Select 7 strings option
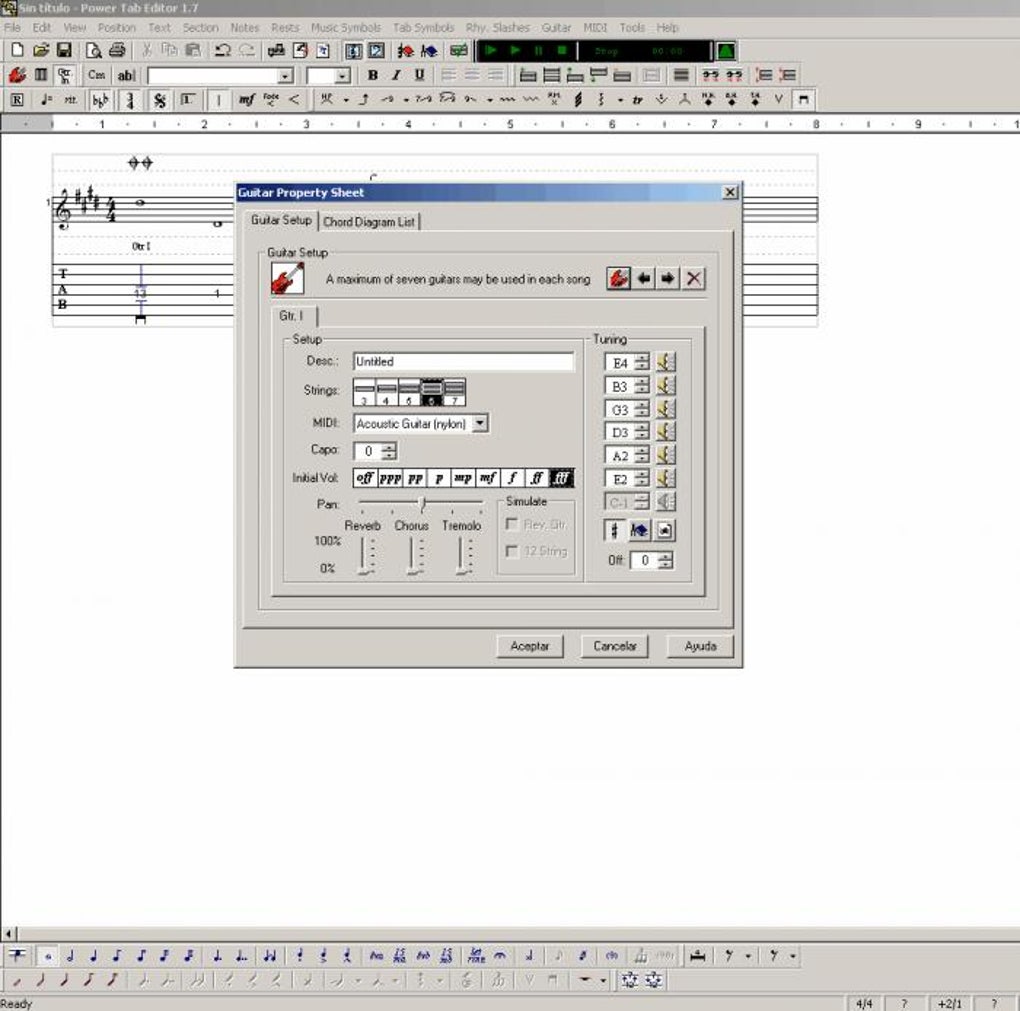The image size is (1020, 1011). click(x=454, y=392)
